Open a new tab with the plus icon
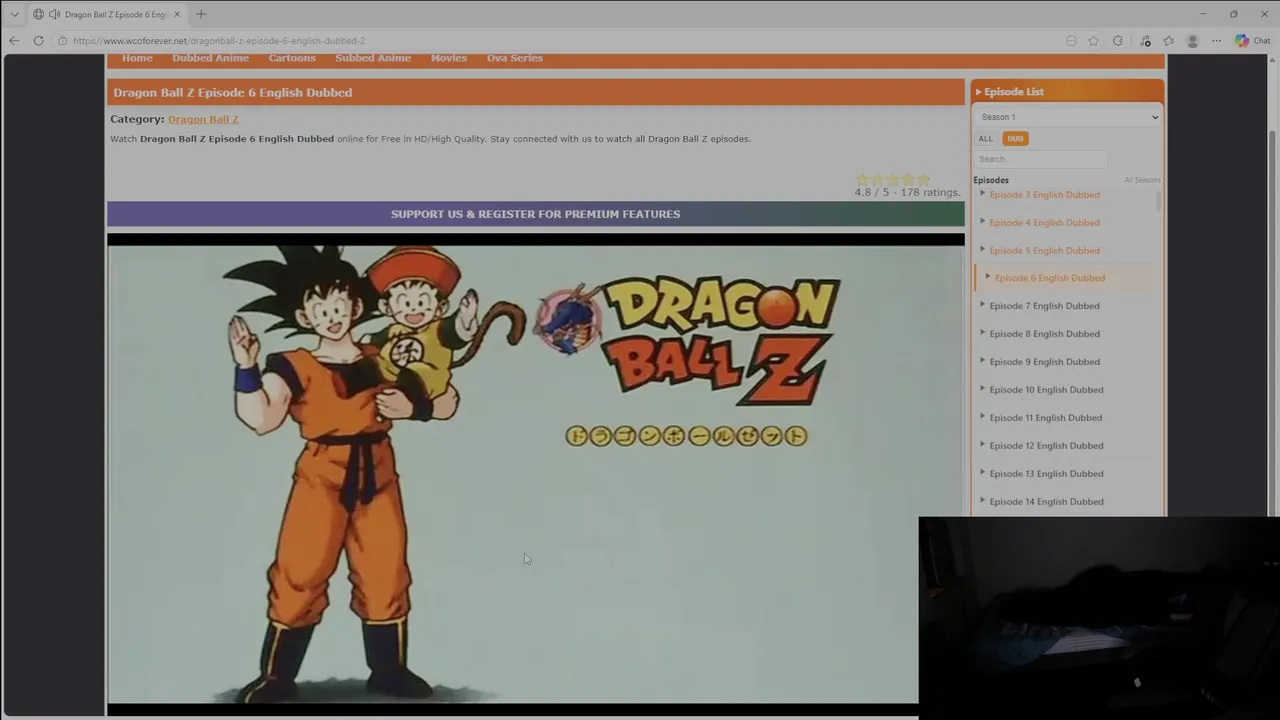This screenshot has height=720, width=1280. coord(201,14)
